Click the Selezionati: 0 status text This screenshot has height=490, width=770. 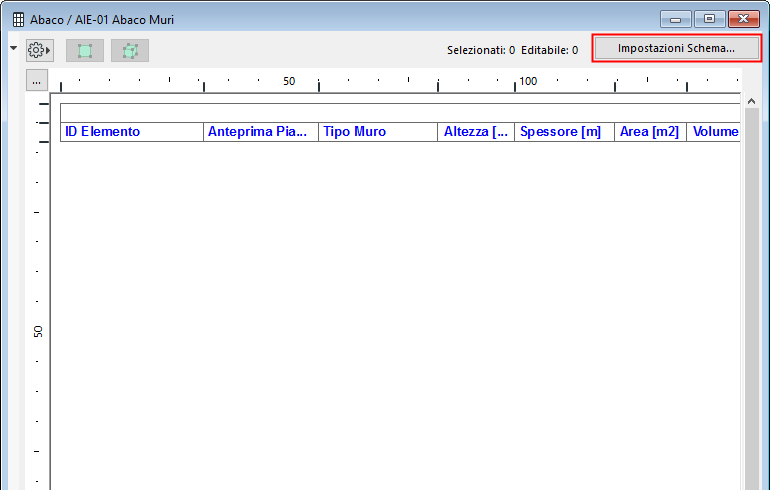pyautogui.click(x=481, y=50)
